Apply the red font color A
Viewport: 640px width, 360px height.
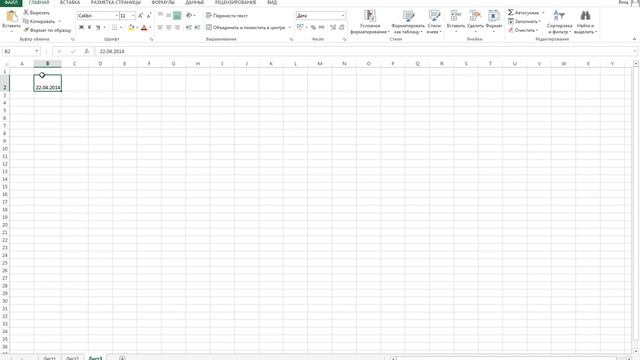tap(144, 27)
